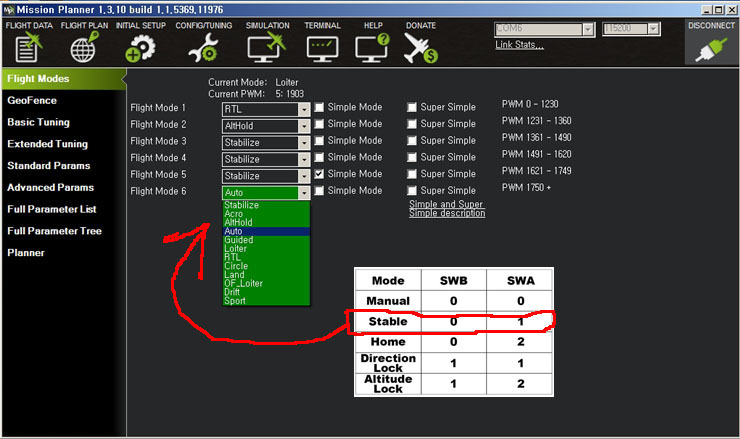
Task: Open the Terminal monitor icon
Action: (322, 50)
